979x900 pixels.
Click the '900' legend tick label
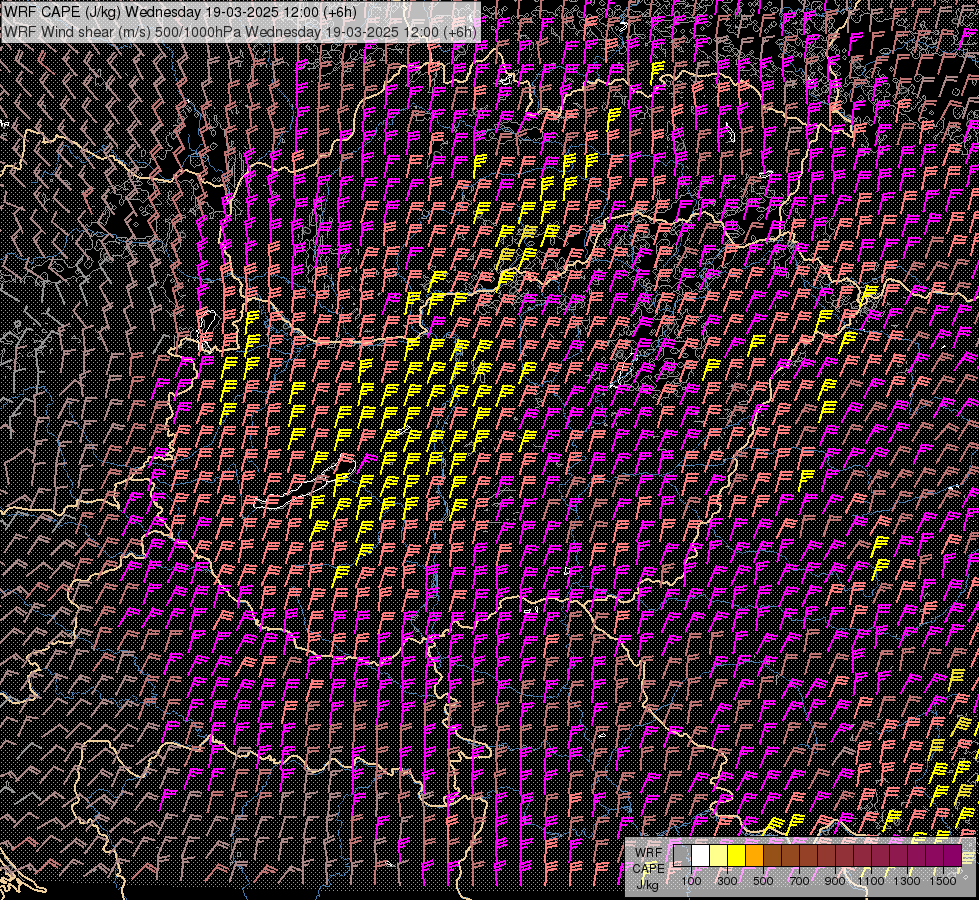pos(835,881)
